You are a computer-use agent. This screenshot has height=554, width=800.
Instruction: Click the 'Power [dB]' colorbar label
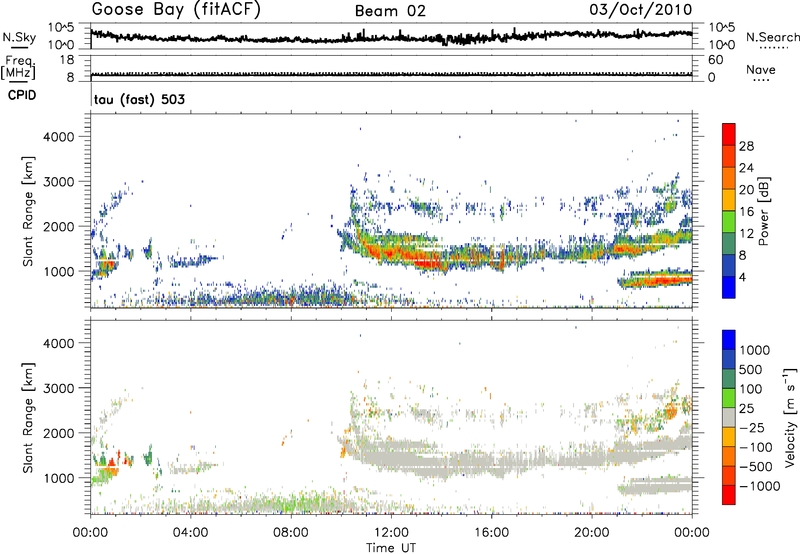(x=763, y=211)
